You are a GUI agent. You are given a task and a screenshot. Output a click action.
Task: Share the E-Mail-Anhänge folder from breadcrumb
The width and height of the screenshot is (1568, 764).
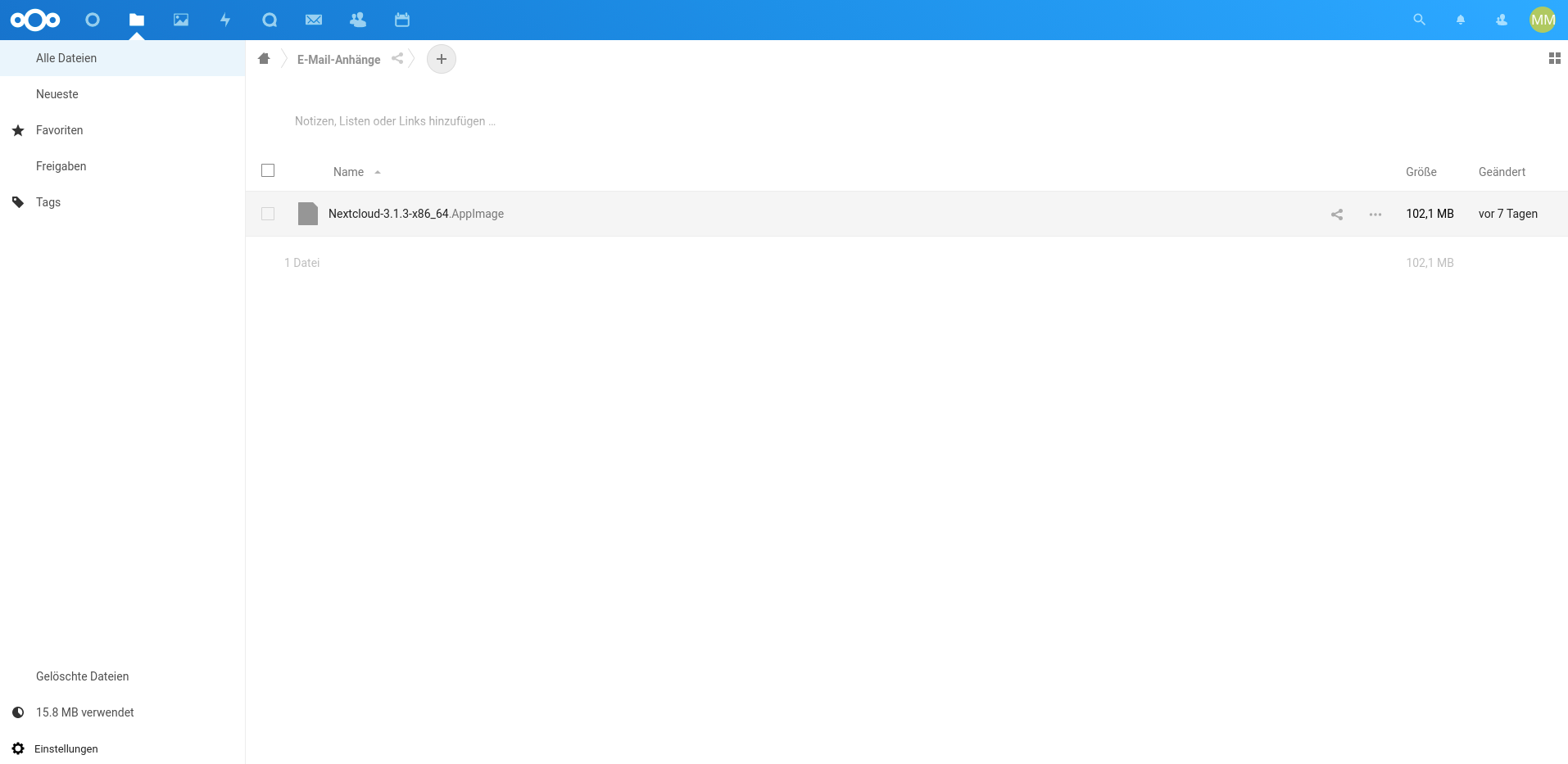(x=397, y=58)
